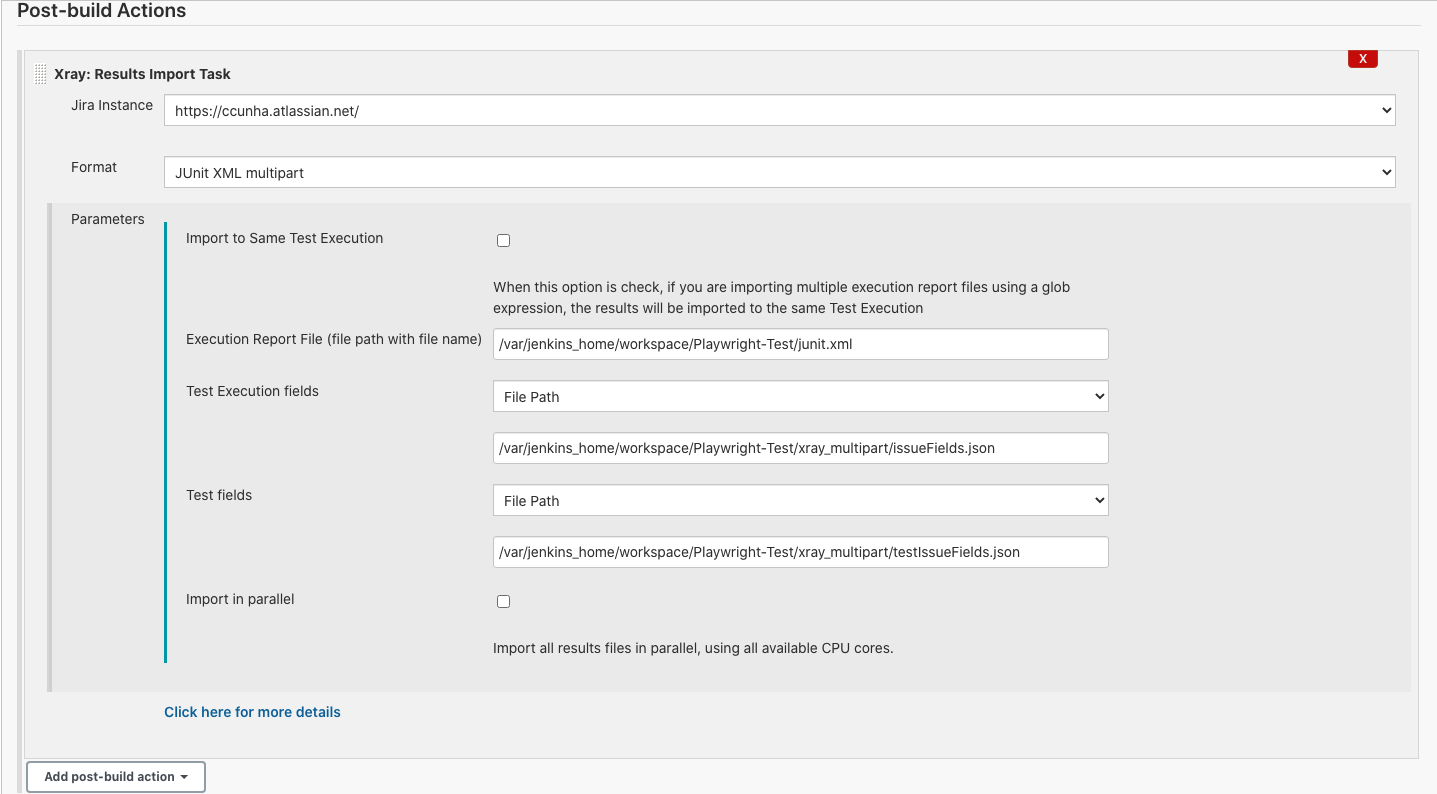Click the Execution Report File path field
Image resolution: width=1437 pixels, height=794 pixels.
click(x=800, y=344)
